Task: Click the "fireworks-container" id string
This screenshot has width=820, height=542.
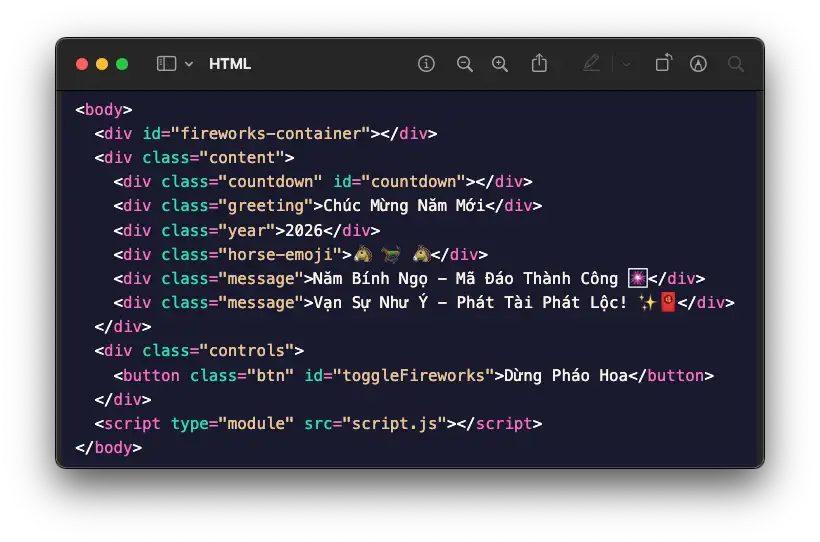Action: 270,134
